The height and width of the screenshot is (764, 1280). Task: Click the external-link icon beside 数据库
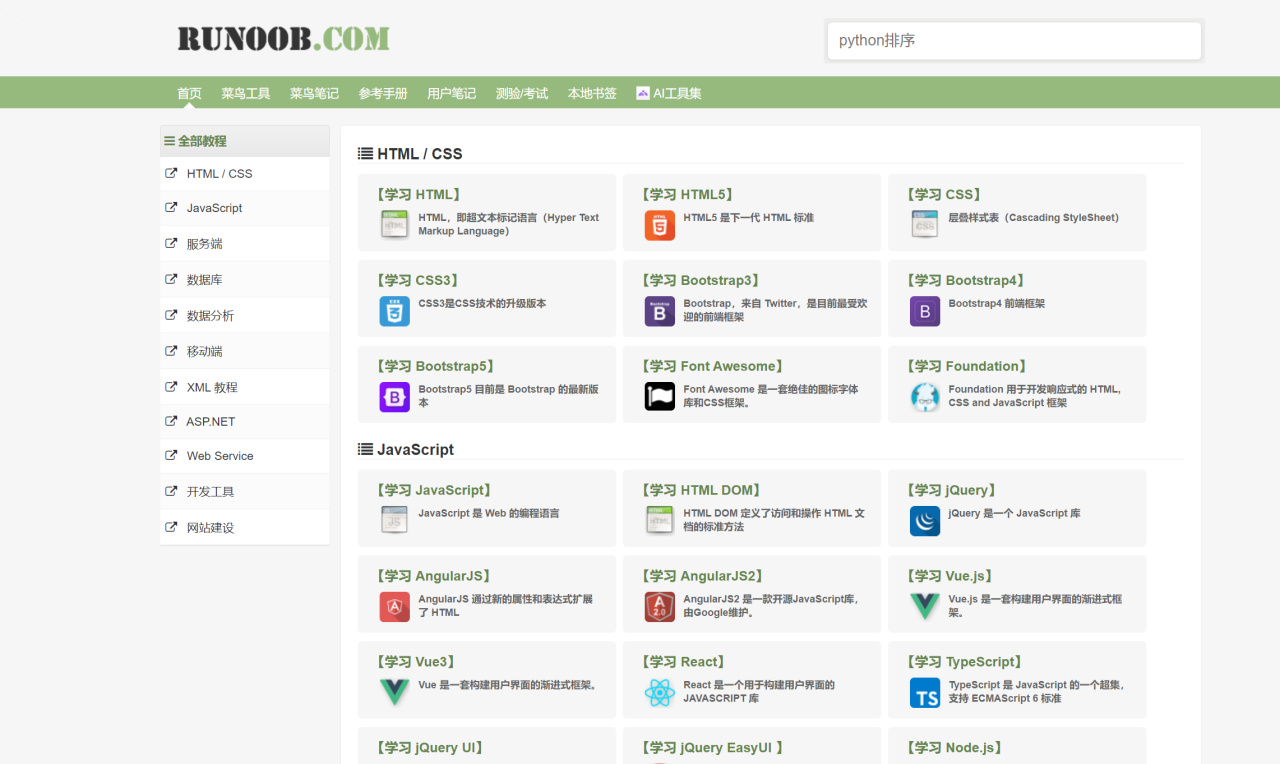click(x=171, y=279)
